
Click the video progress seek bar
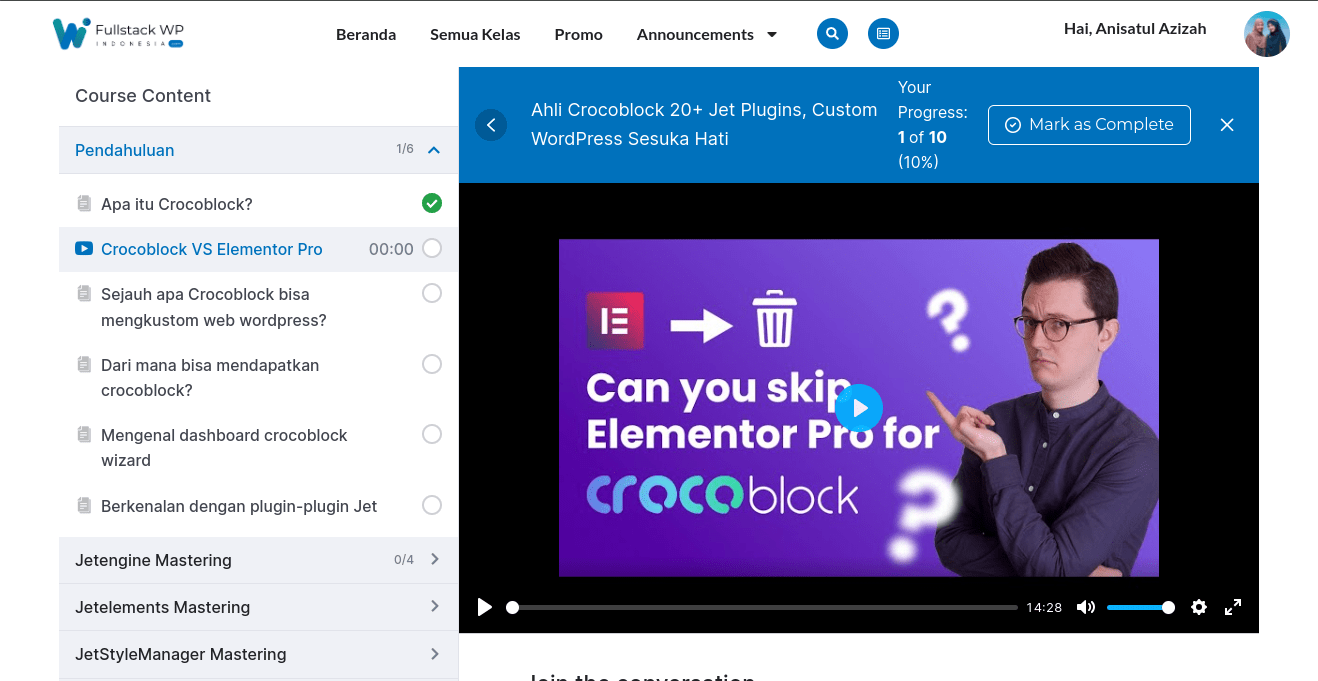(x=762, y=607)
